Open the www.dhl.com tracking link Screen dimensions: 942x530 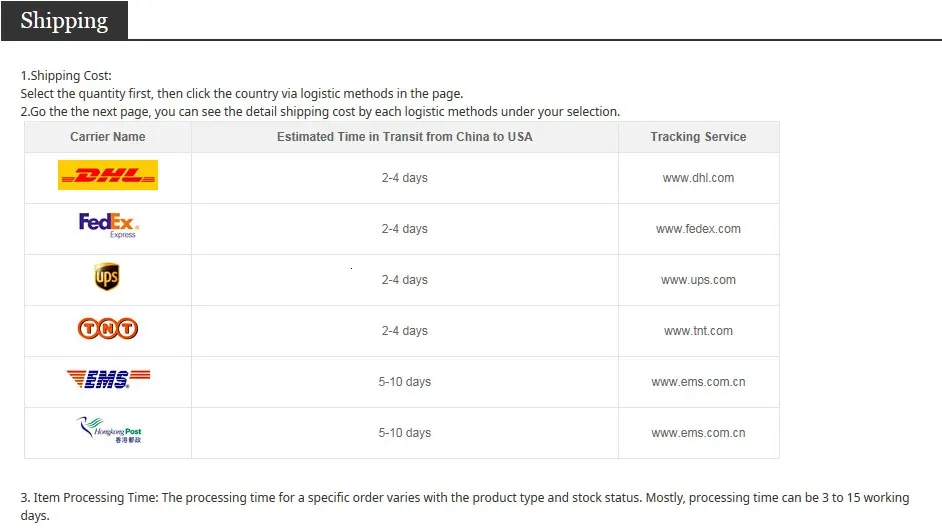click(x=698, y=178)
